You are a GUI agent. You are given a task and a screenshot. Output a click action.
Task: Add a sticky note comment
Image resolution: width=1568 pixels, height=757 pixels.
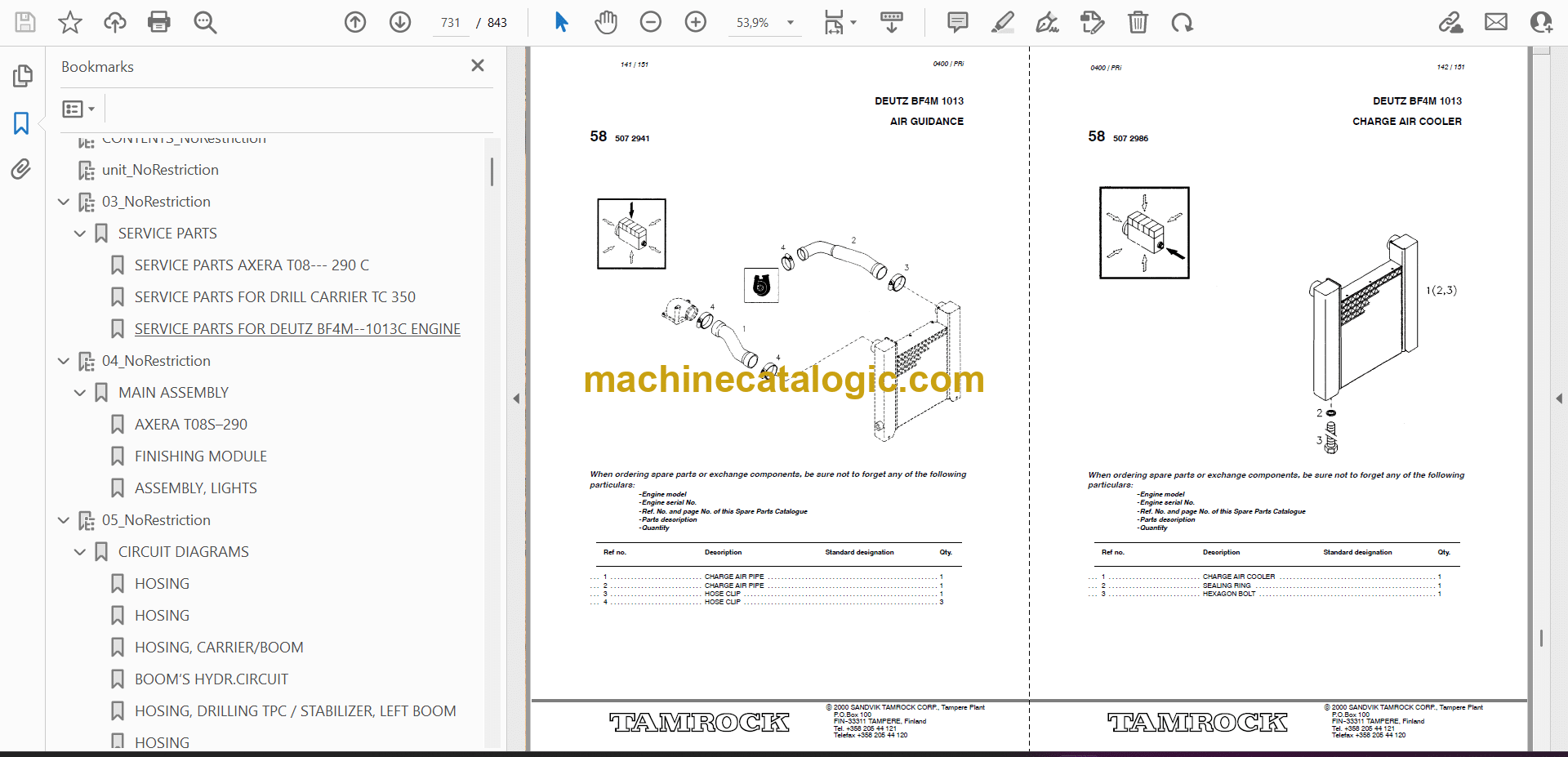coord(958,22)
